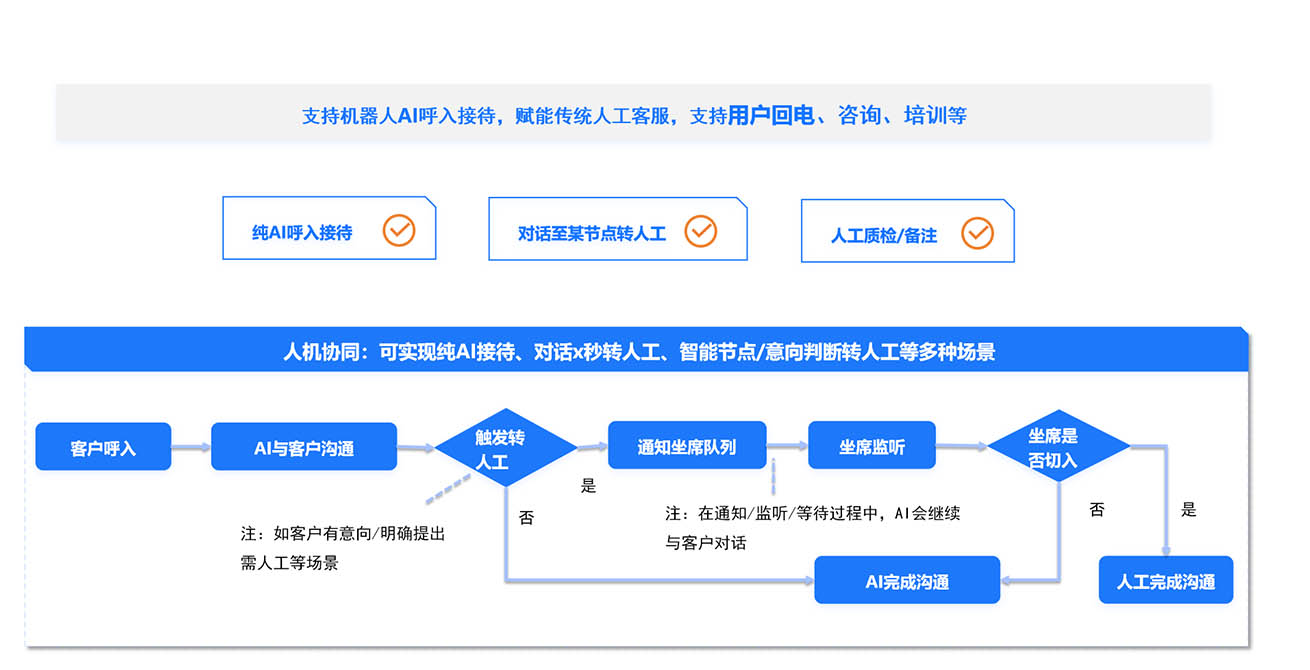1310x670 pixels.
Task: Select the 坐席是否切入 decision diamond
Action: [1058, 447]
